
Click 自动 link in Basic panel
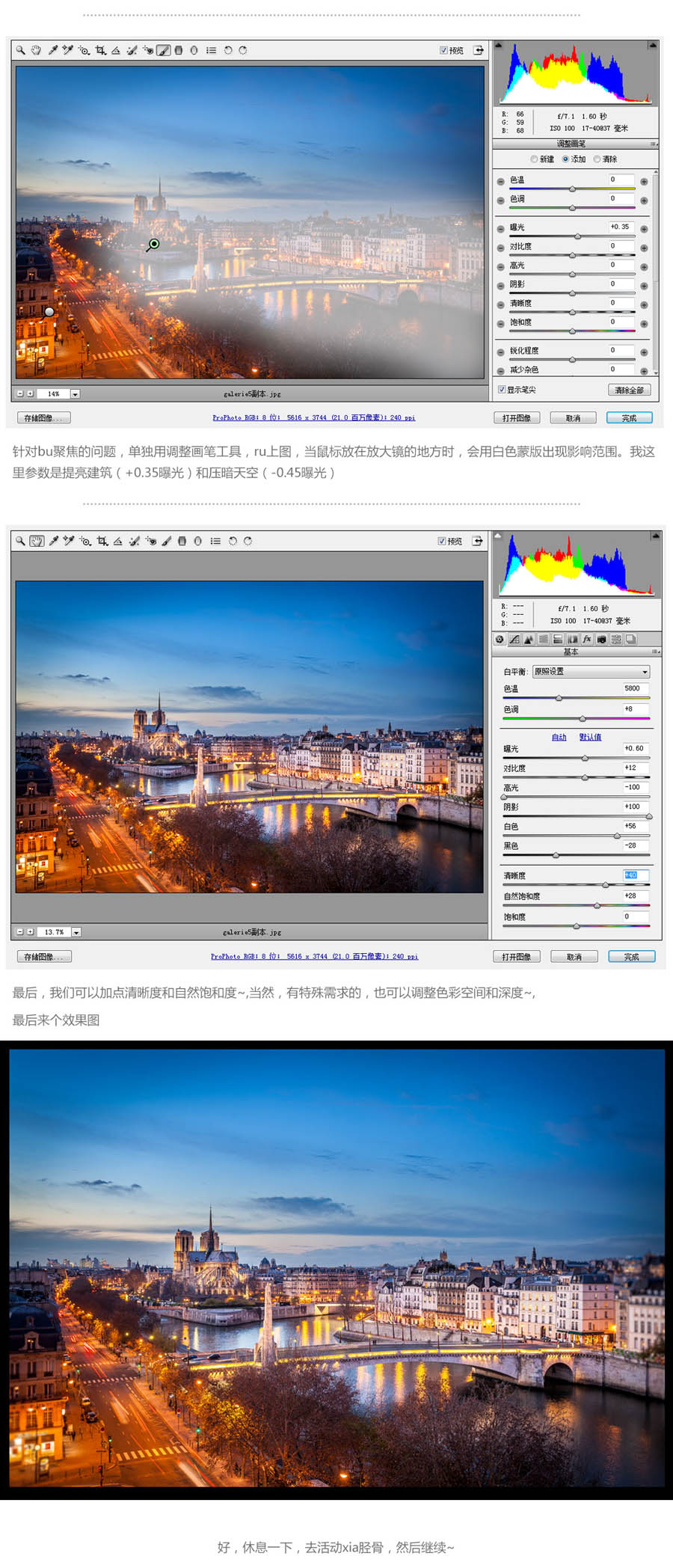(559, 737)
